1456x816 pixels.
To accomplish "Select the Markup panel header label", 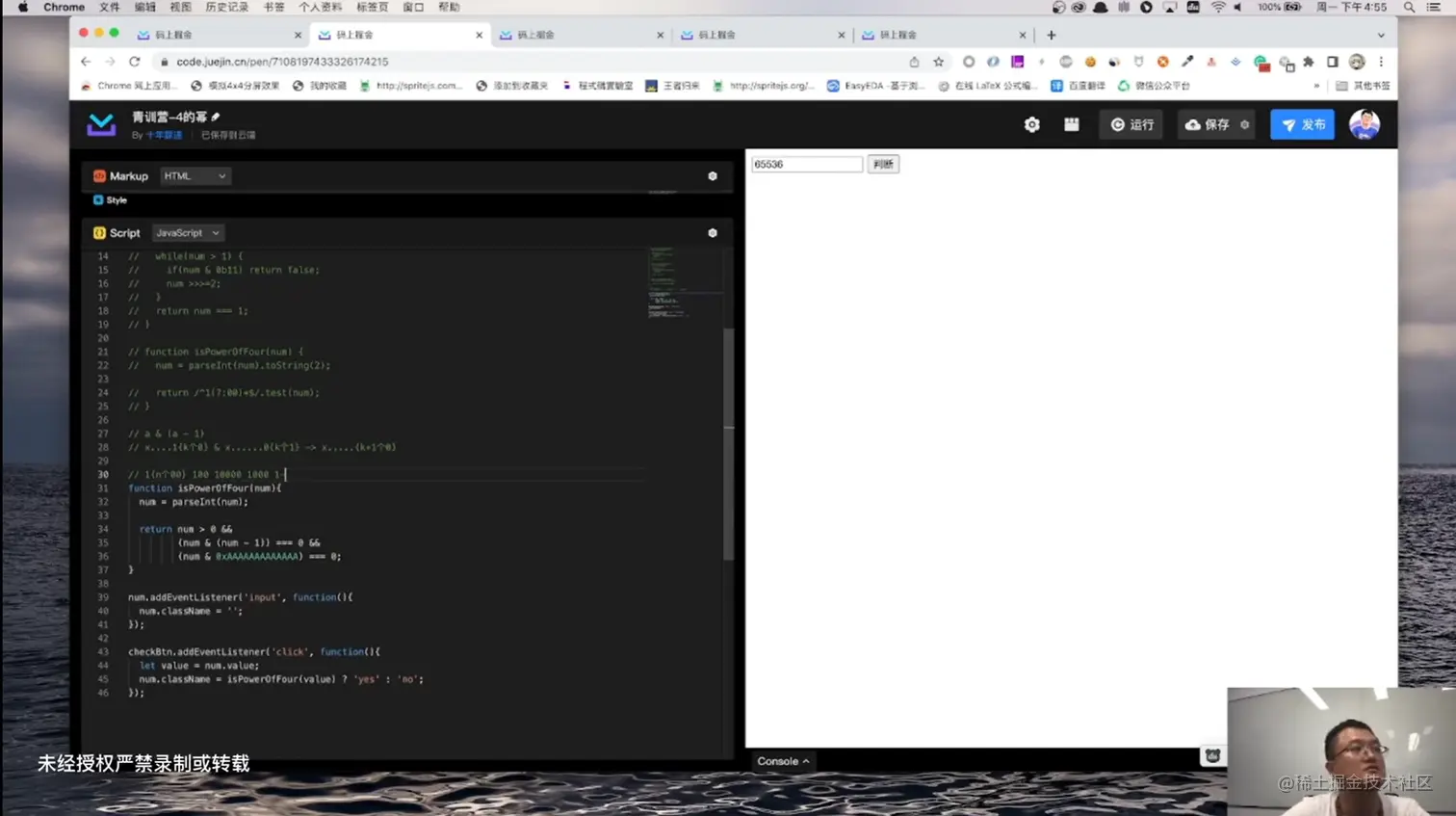I will pyautogui.click(x=120, y=176).
